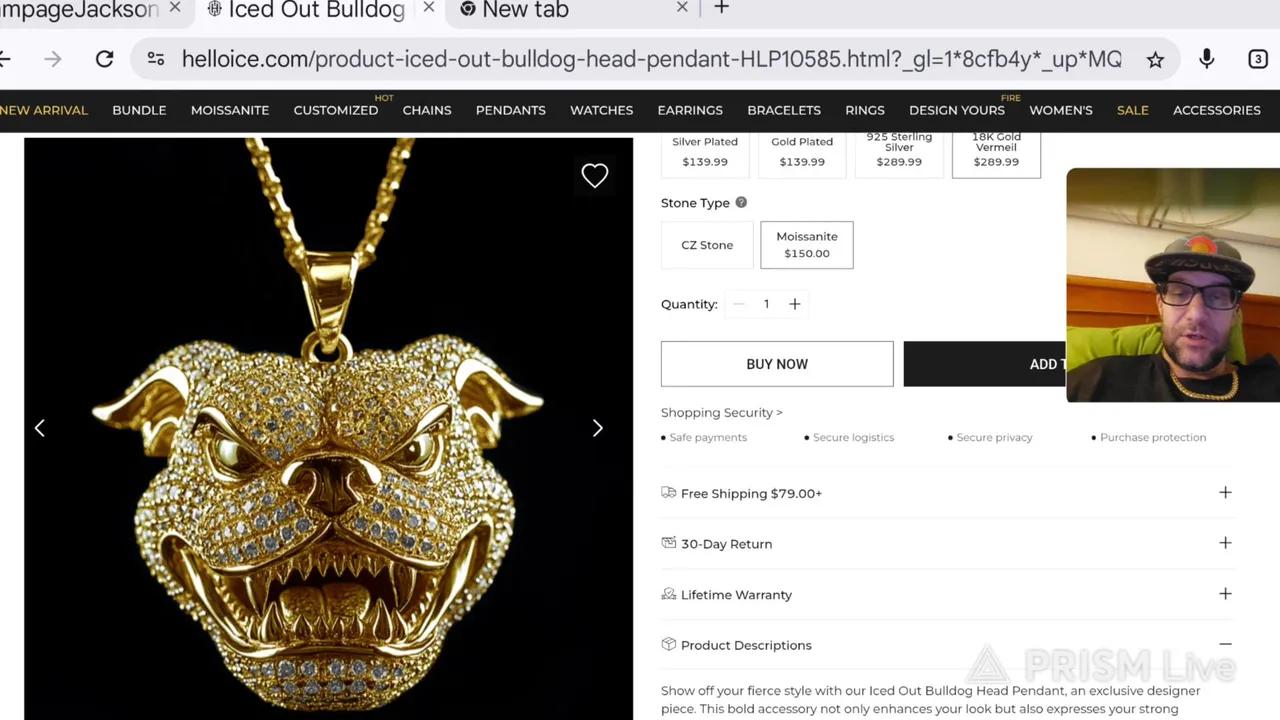This screenshot has height=720, width=1280.
Task: Bookmark this page with star icon
Action: pos(1155,59)
